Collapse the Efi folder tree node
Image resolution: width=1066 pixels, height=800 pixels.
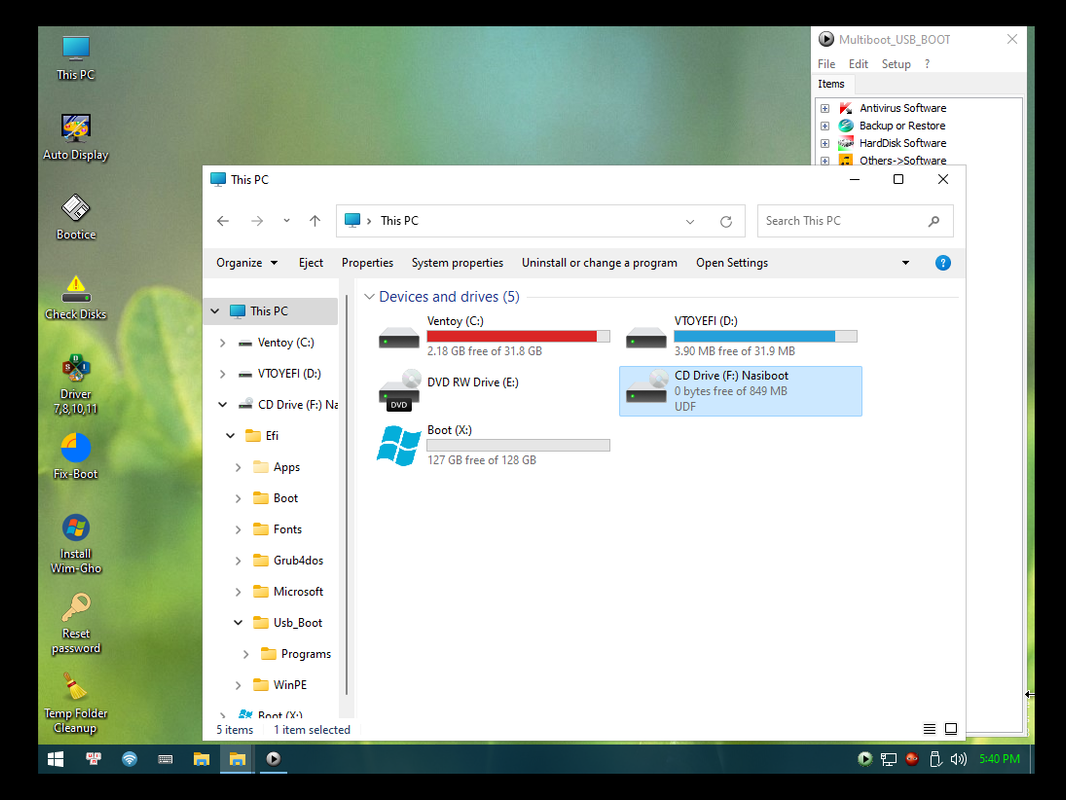230,436
